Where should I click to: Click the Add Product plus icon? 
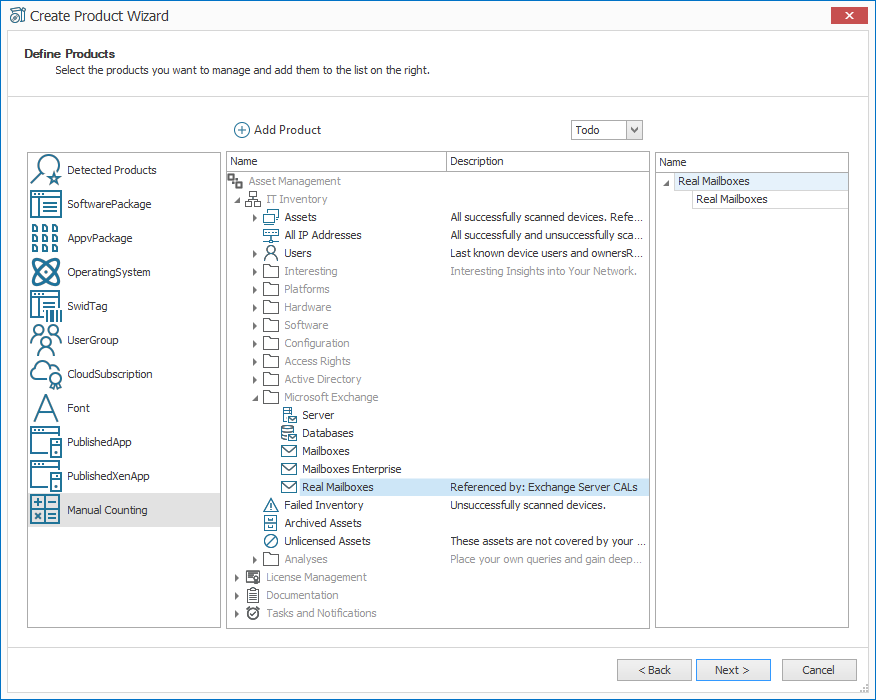pyautogui.click(x=241, y=130)
